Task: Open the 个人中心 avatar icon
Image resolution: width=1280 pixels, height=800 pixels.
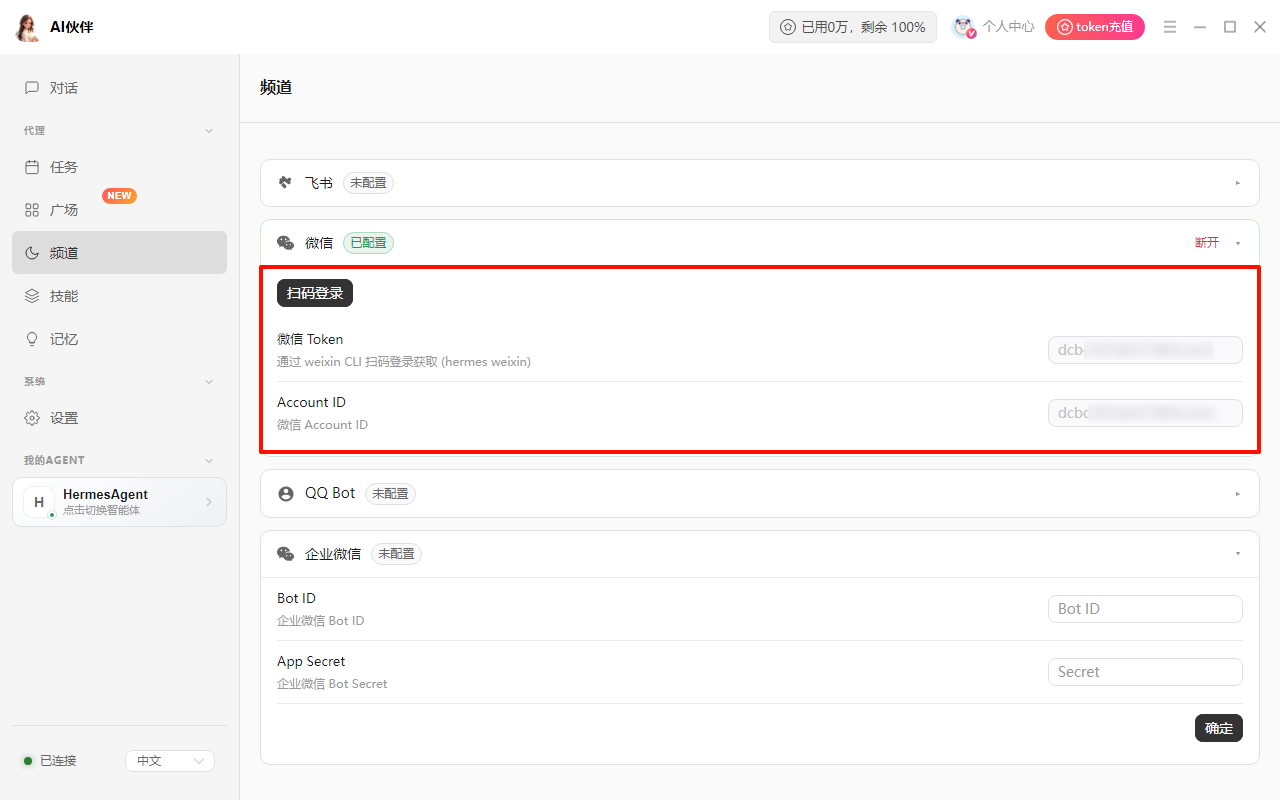Action: click(964, 27)
